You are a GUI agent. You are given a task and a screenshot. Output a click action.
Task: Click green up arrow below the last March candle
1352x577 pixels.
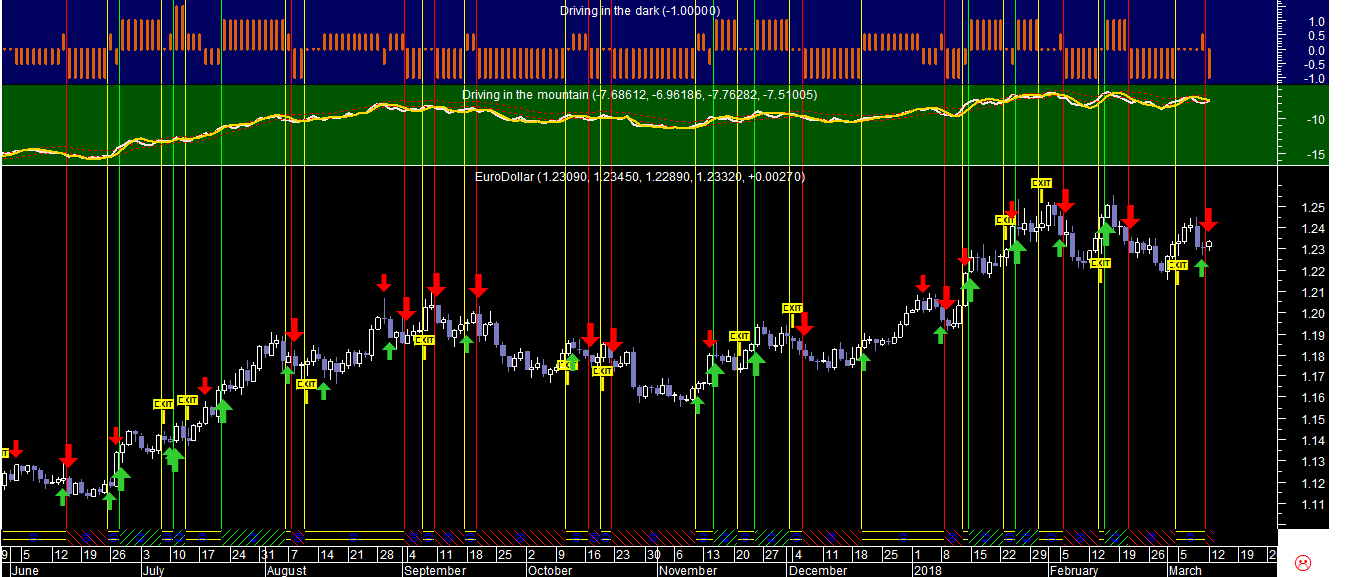tap(1201, 267)
